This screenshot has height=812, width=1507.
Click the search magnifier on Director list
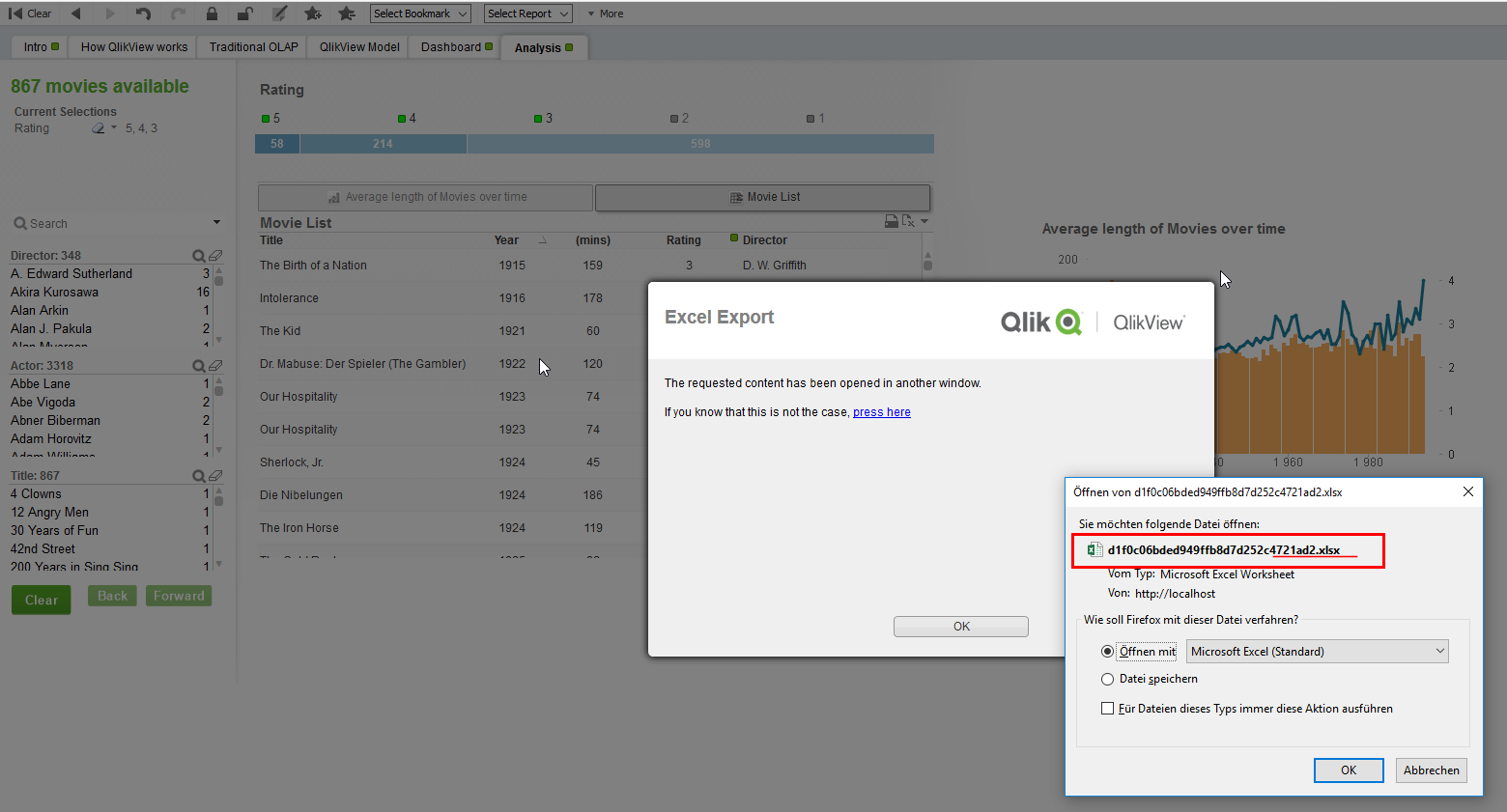[x=198, y=256]
